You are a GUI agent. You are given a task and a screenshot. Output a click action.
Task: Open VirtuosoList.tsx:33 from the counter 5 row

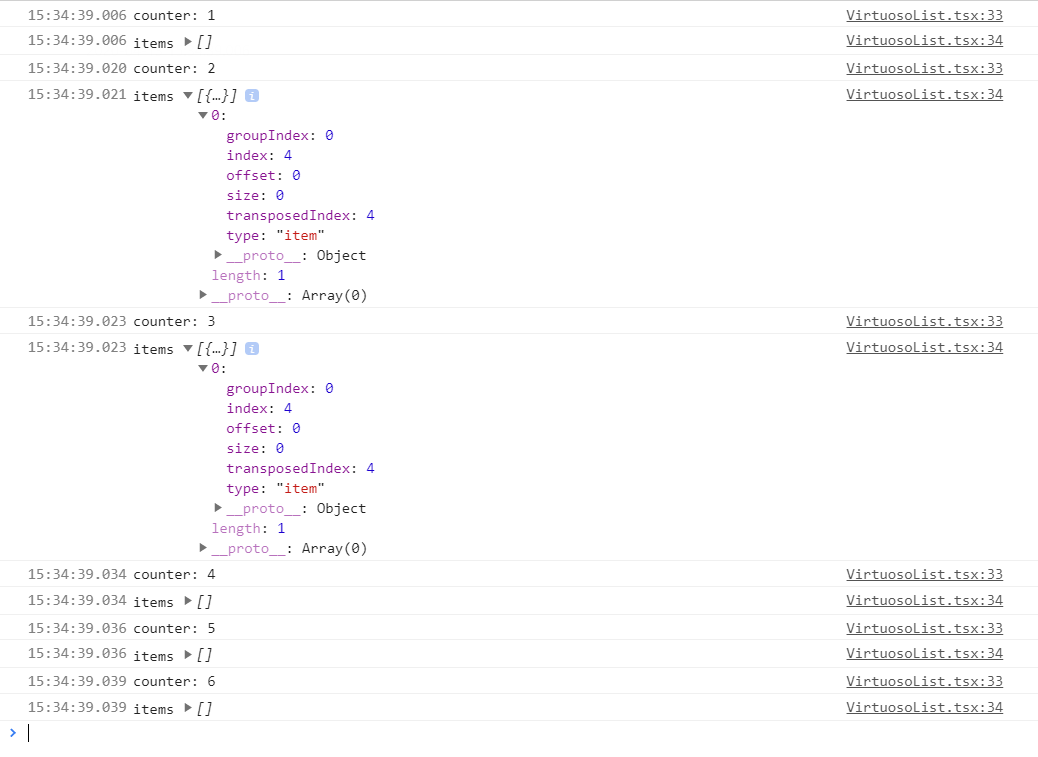tap(924, 628)
